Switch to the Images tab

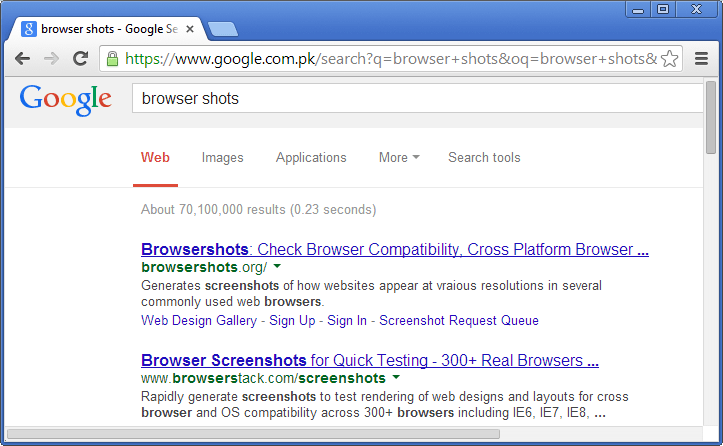pos(222,158)
